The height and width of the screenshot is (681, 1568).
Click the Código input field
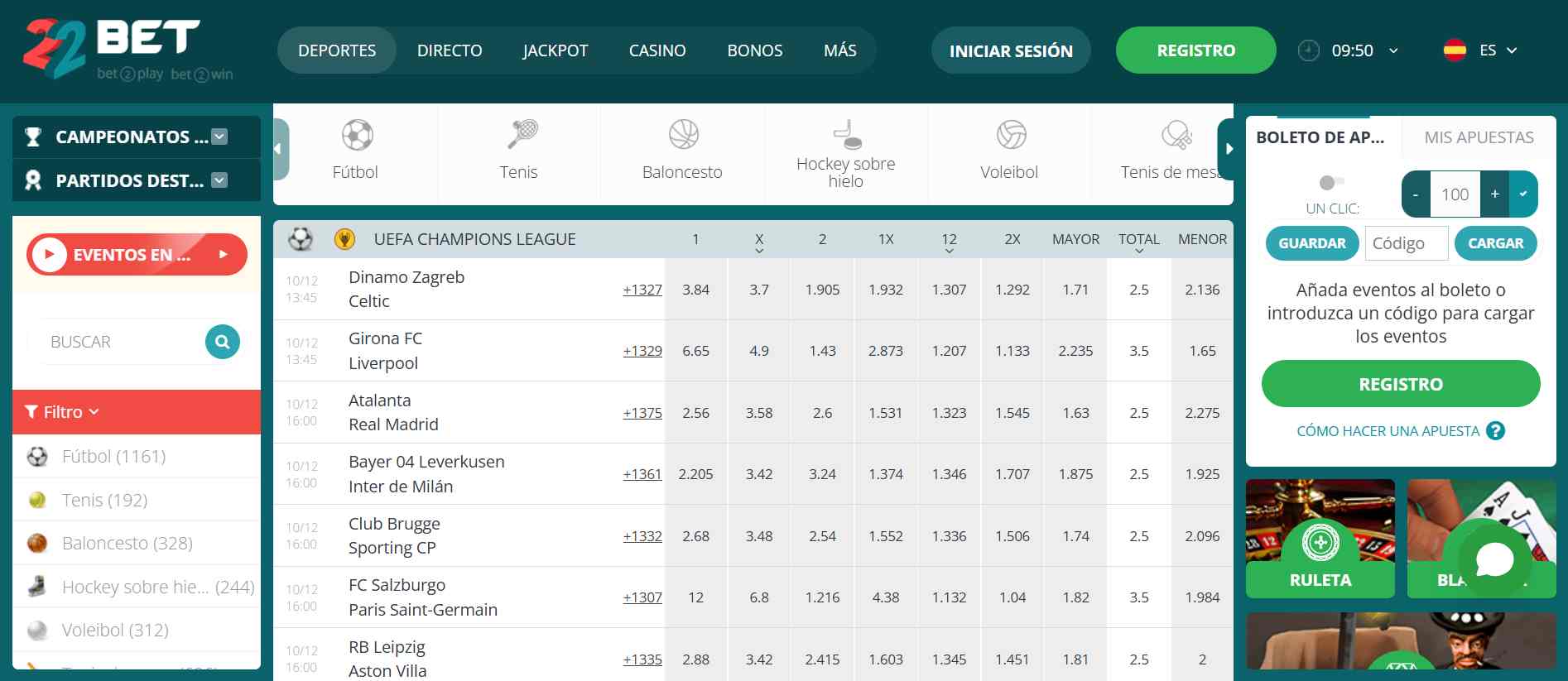tap(1406, 243)
